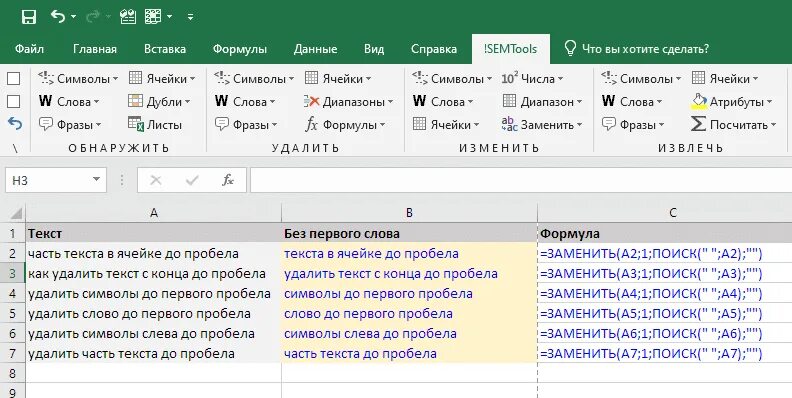Save the workbook with the floppy disk icon
The height and width of the screenshot is (398, 792).
(x=29, y=17)
